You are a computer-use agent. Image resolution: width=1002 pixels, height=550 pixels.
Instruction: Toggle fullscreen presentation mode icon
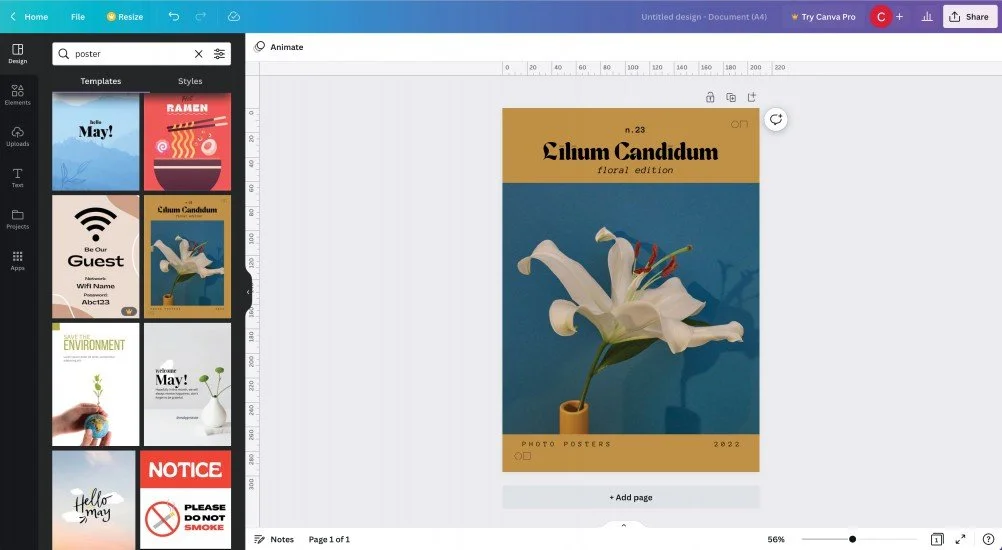click(x=960, y=539)
